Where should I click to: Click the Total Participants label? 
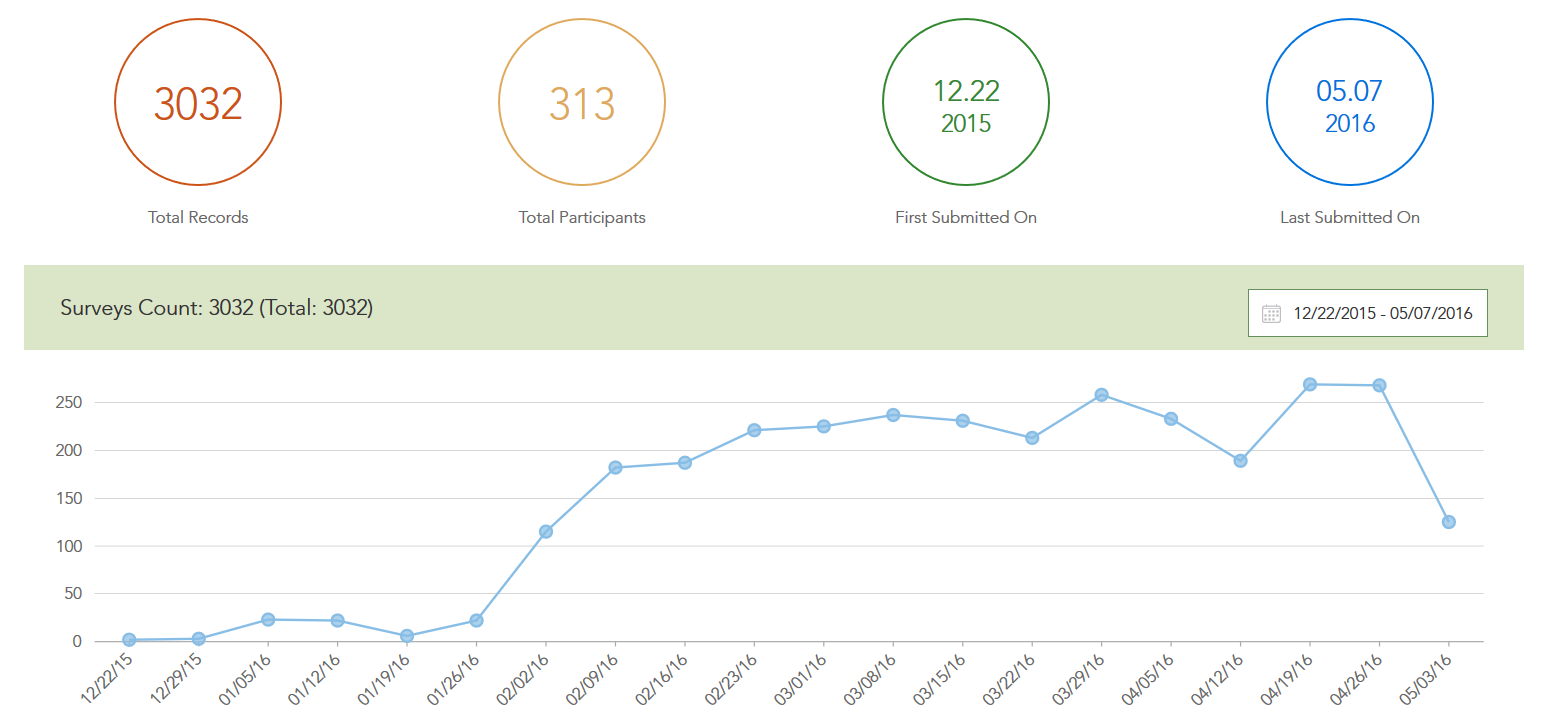coord(582,217)
